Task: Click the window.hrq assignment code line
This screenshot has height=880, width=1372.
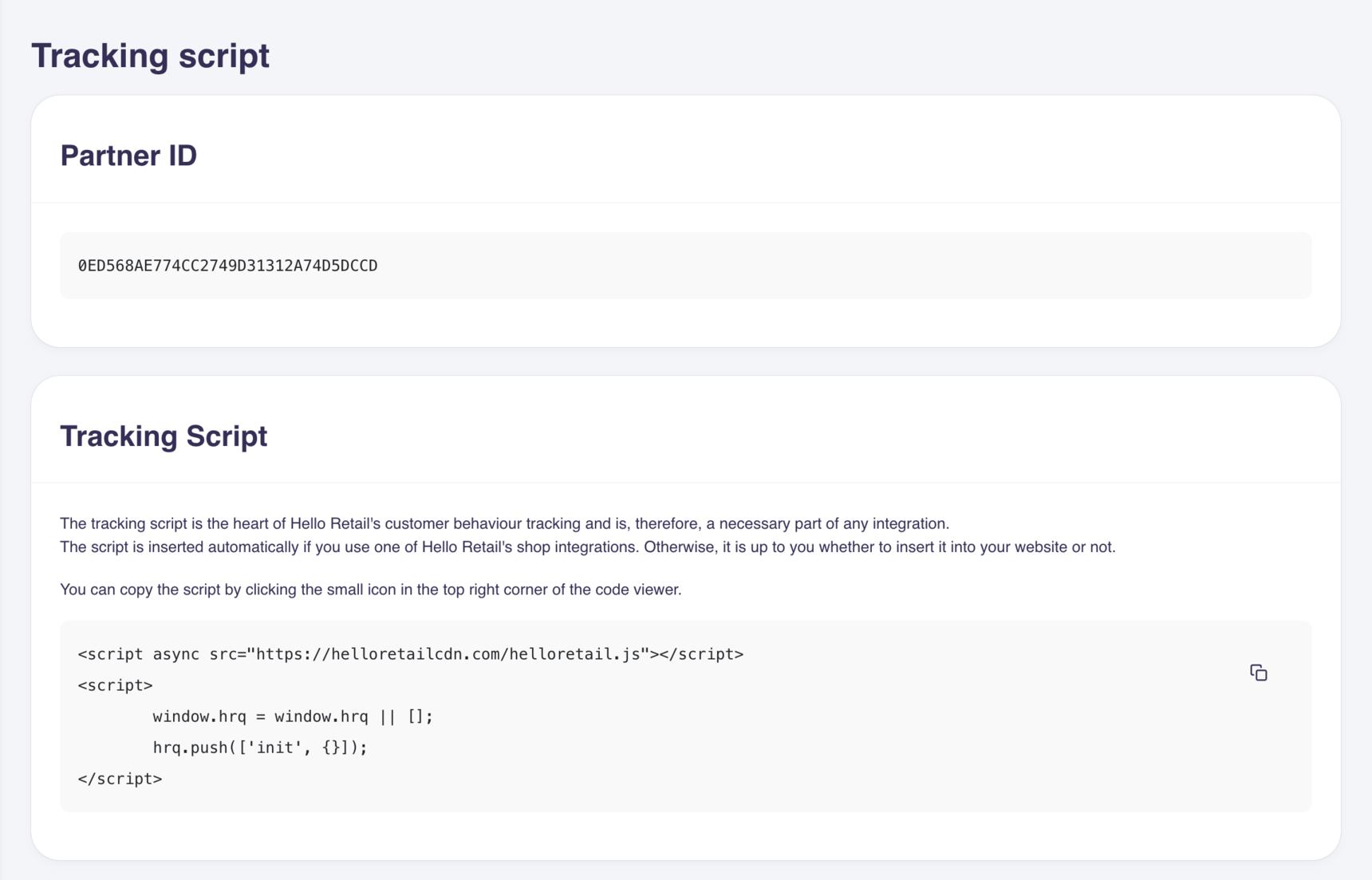Action: point(292,716)
